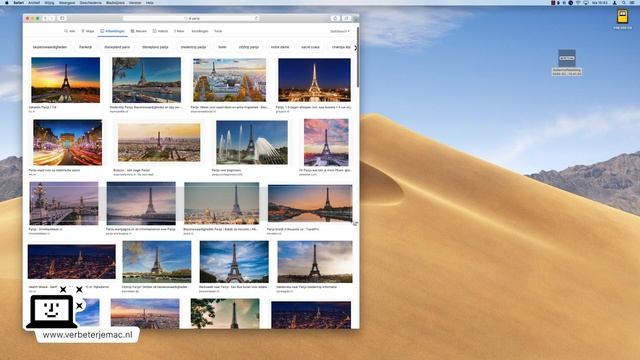Open the user account menu bar icon
The image size is (640, 360).
pos(615,3)
